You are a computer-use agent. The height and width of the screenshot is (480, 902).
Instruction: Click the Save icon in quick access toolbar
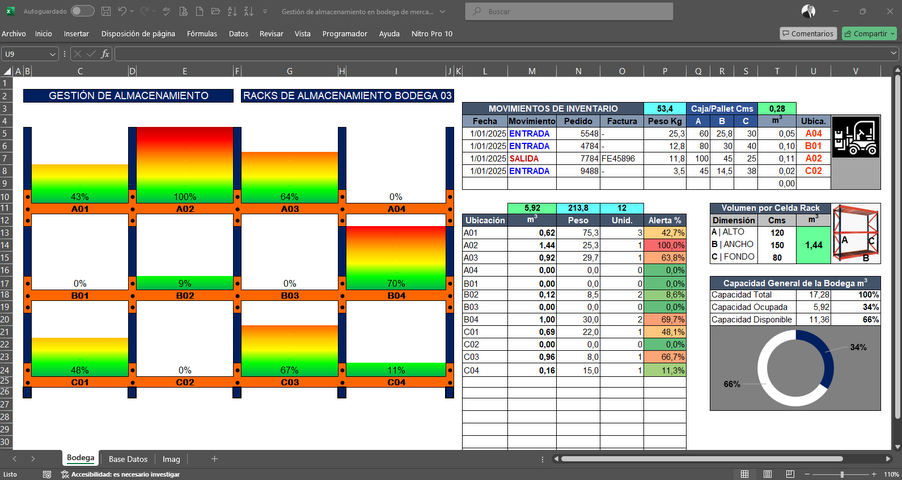(106, 11)
